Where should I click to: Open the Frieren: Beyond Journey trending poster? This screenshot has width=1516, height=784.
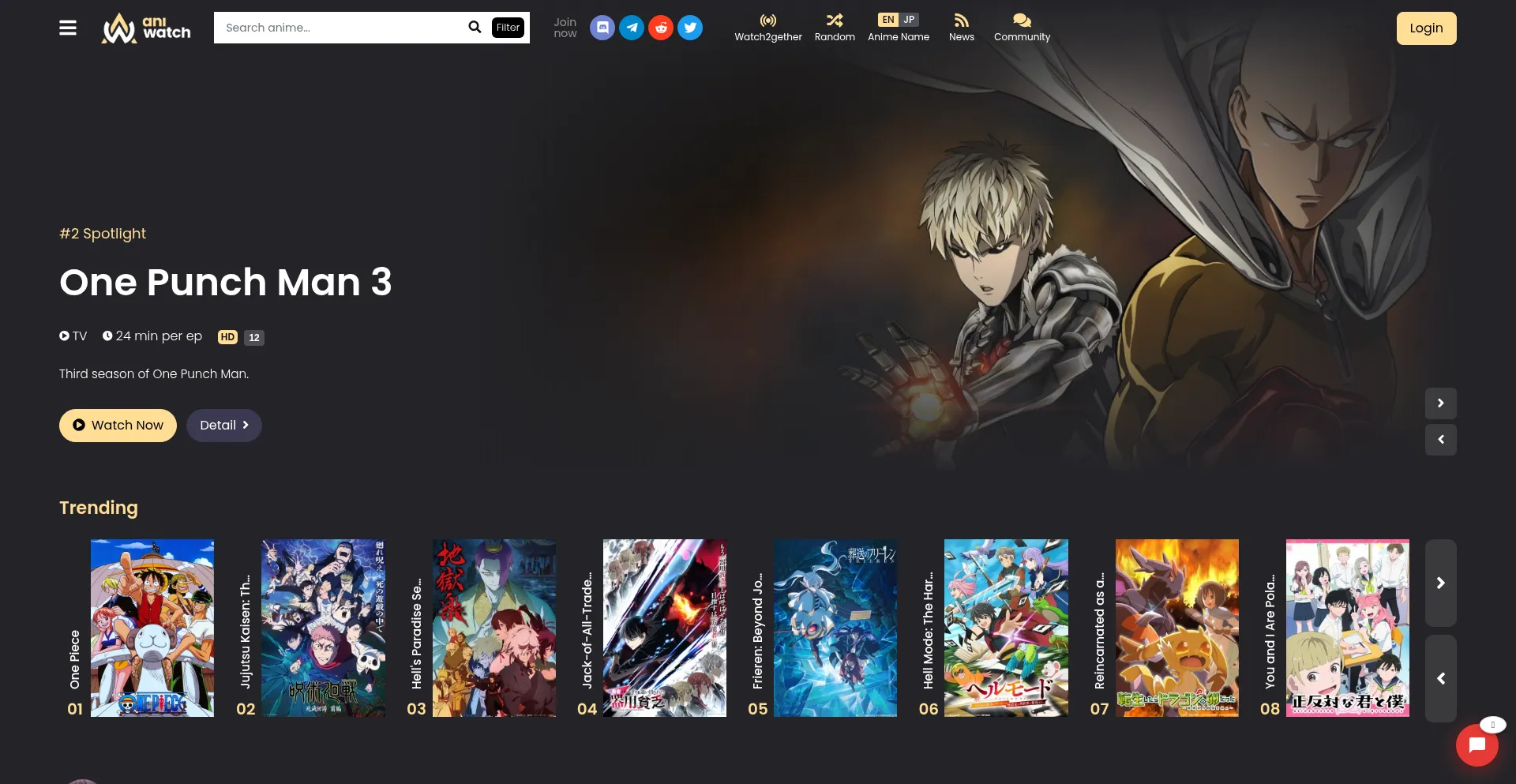[x=835, y=628]
